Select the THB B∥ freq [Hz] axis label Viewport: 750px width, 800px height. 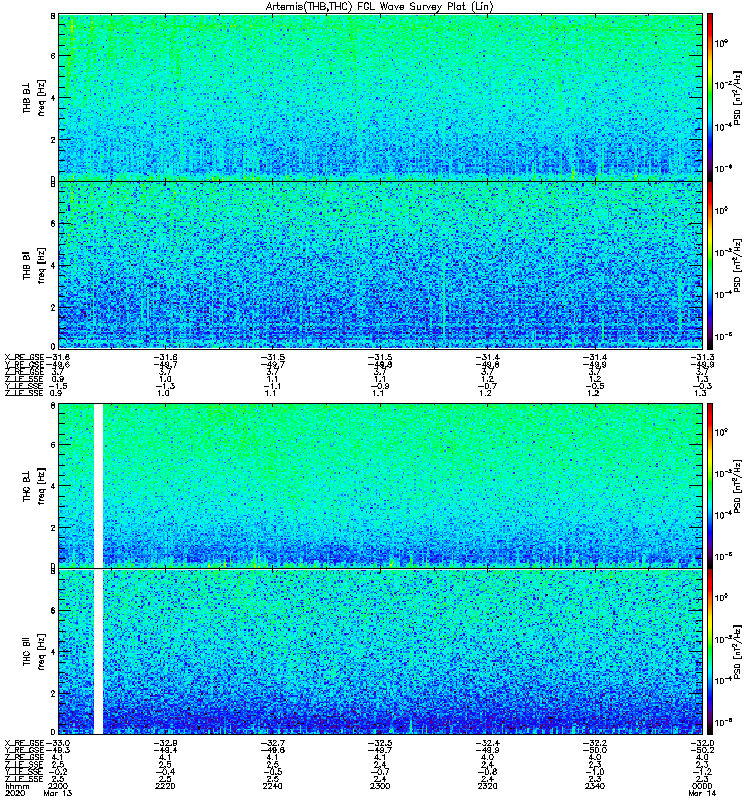click(34, 265)
